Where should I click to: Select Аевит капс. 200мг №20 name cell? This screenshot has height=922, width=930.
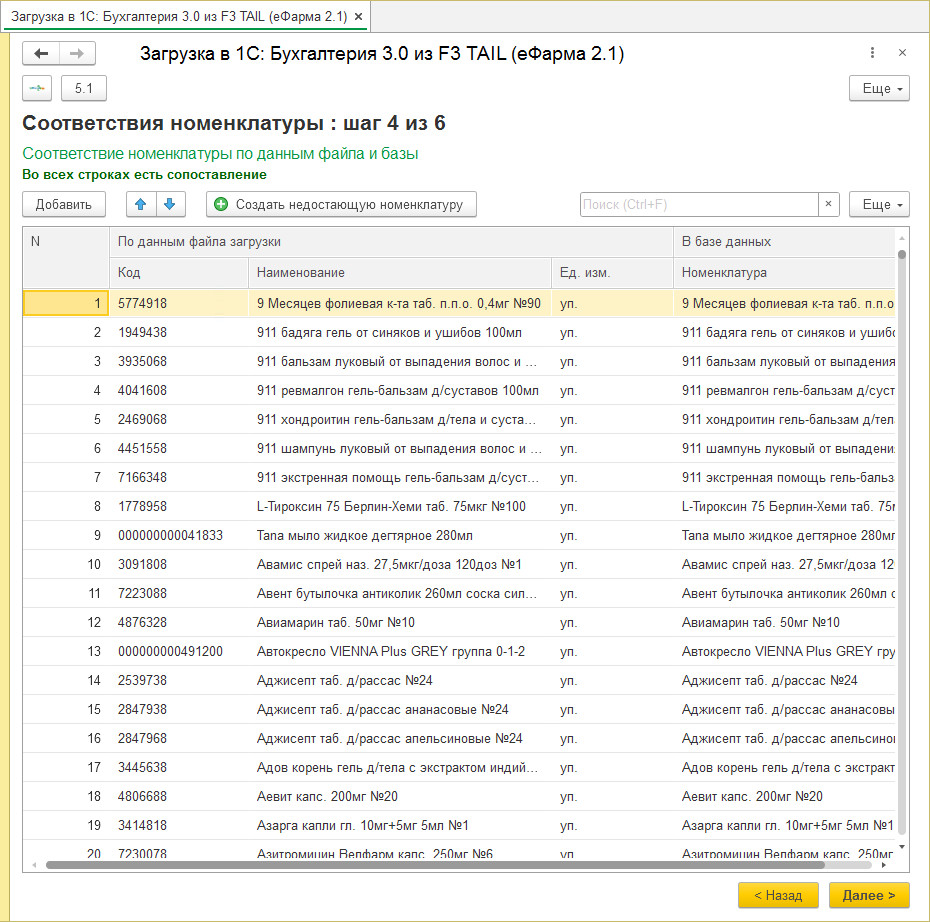coord(400,797)
